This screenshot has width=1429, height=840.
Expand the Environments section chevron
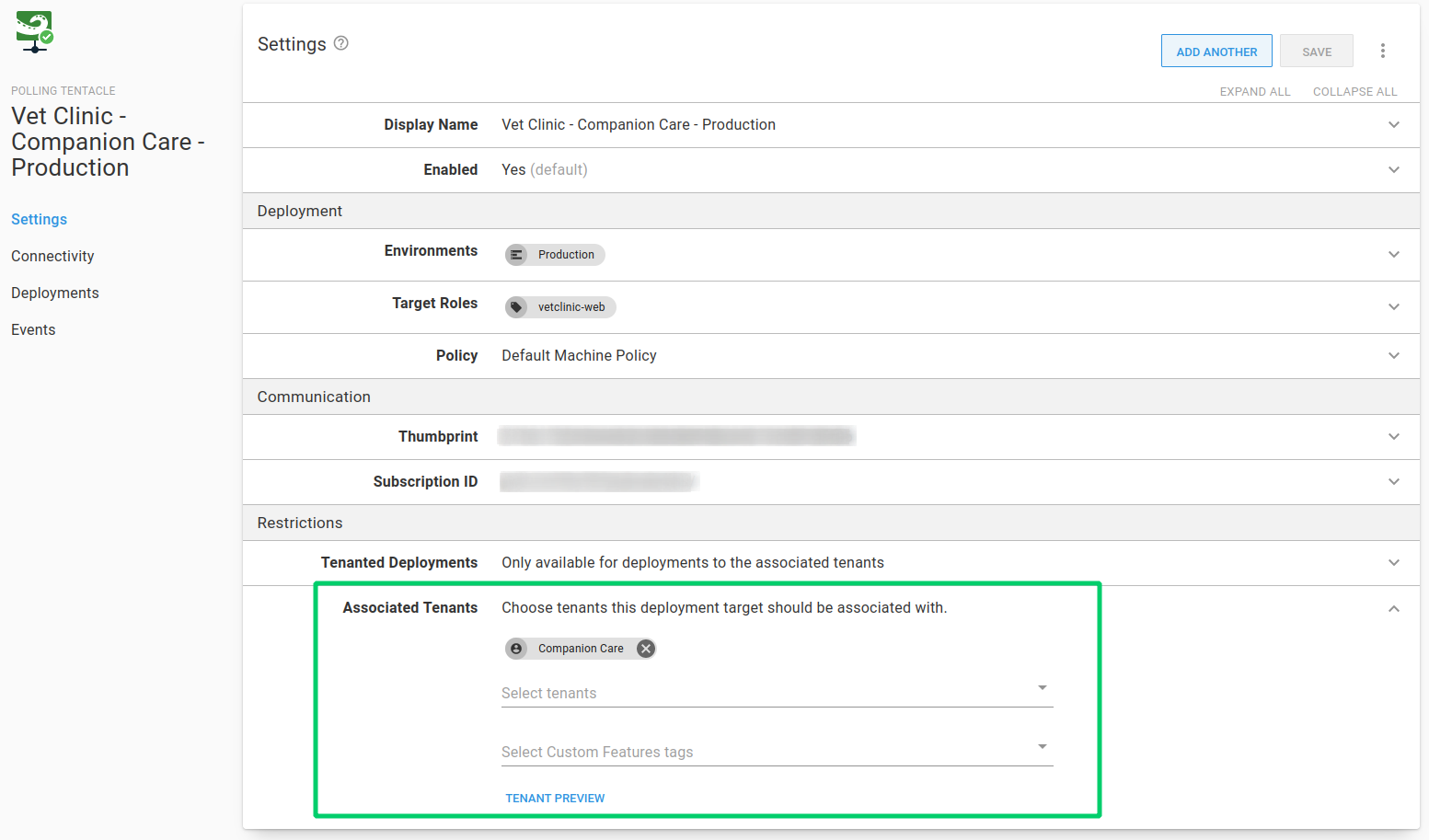point(1393,255)
